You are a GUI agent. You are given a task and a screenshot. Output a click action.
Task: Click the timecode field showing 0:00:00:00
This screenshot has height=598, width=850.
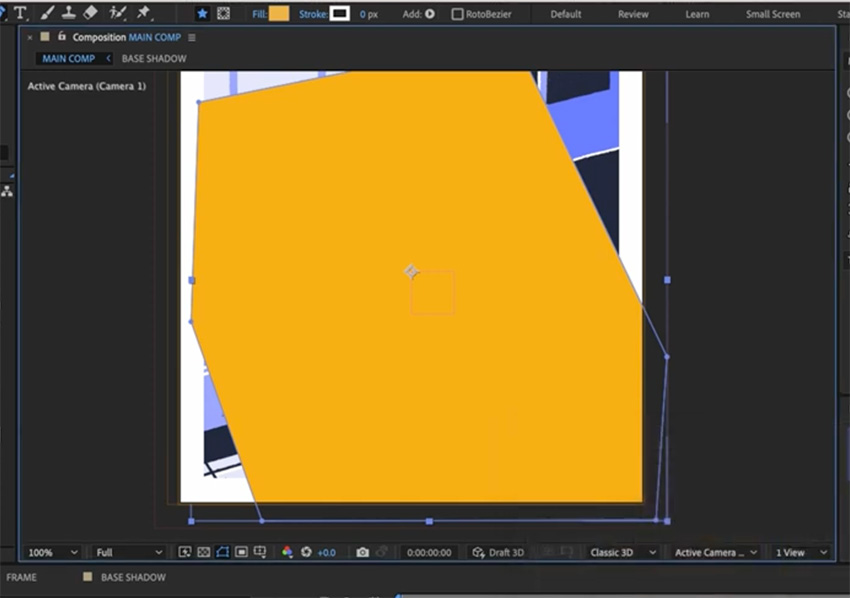click(428, 552)
